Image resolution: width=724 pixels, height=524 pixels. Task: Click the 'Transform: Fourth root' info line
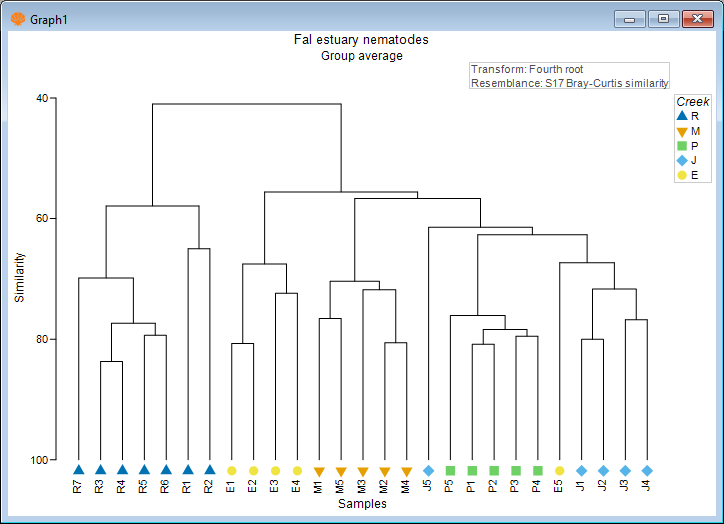coord(527,70)
